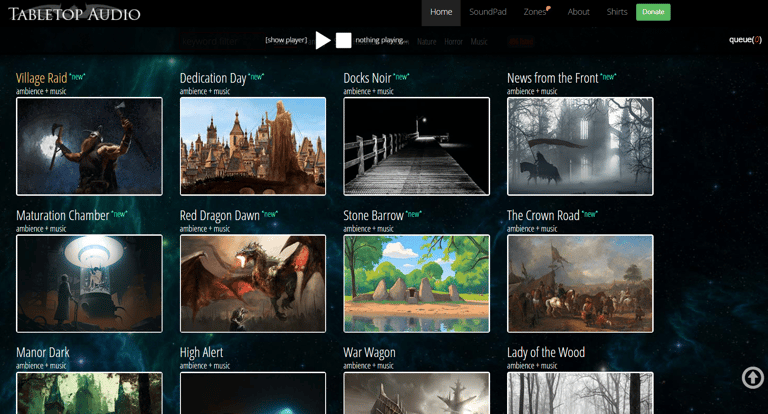
Task: Click the Docks Noir title
Action: (x=367, y=78)
